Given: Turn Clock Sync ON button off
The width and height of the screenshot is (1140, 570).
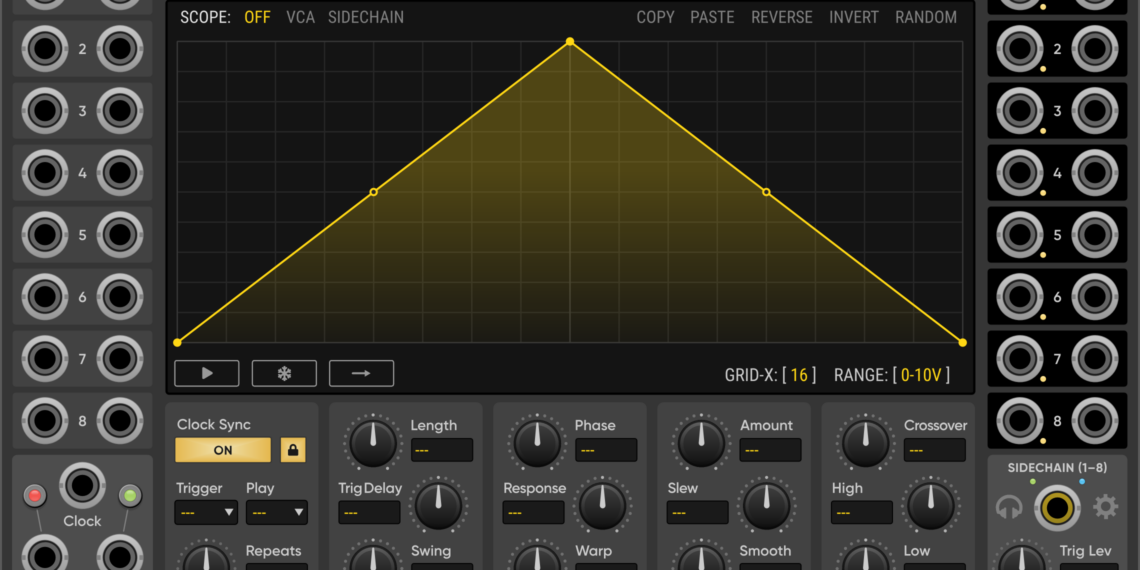Looking at the screenshot, I should (223, 450).
